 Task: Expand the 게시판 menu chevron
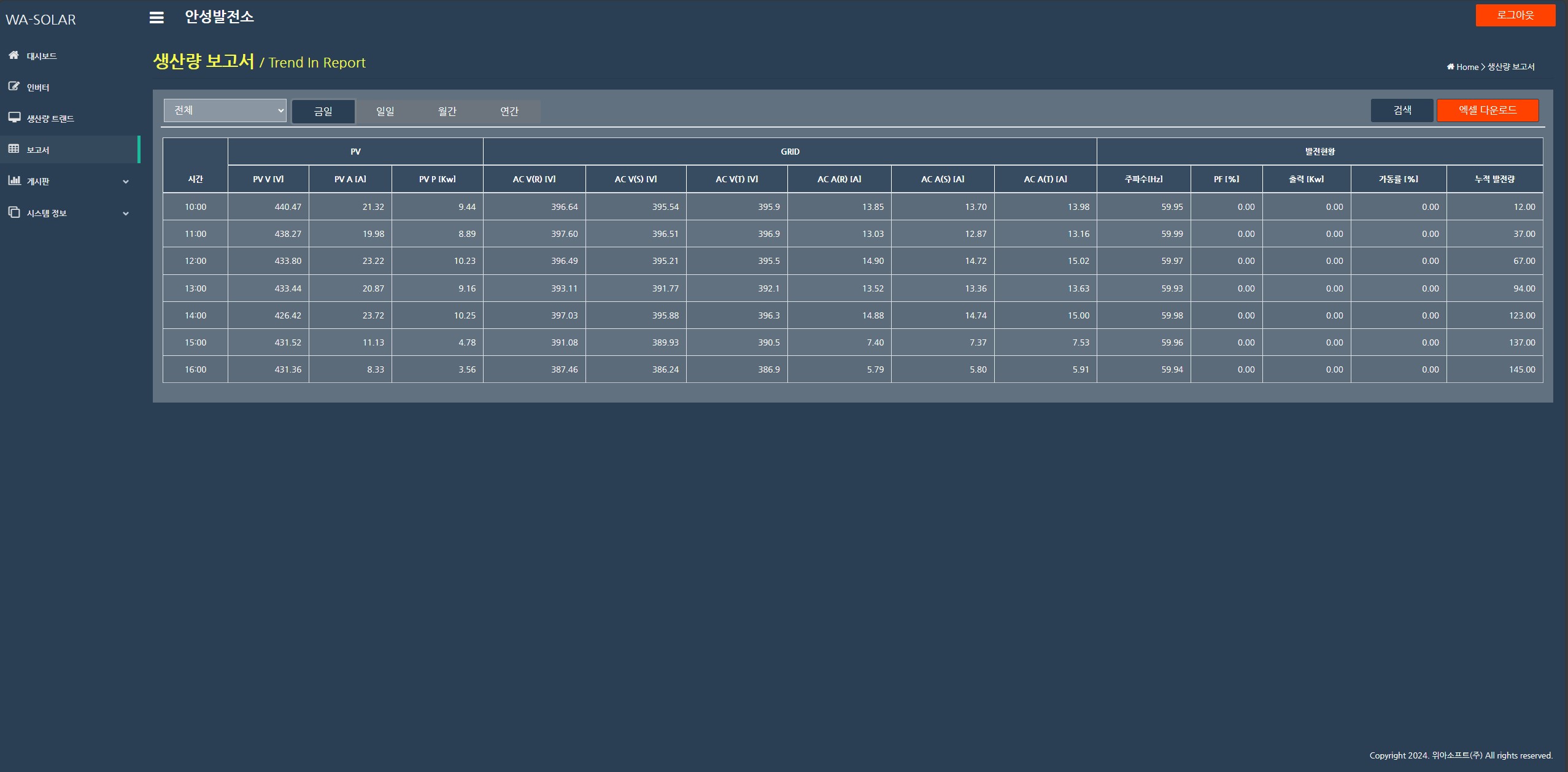coord(126,182)
